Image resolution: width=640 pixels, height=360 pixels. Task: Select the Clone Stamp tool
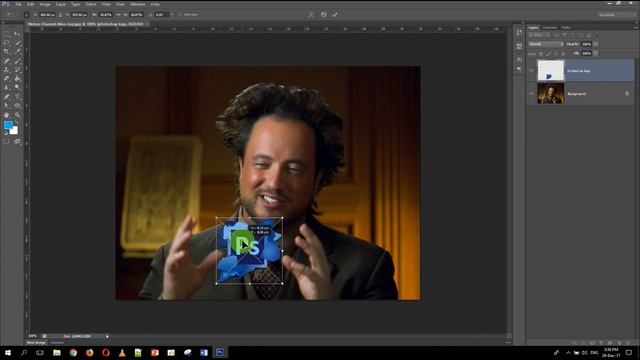7,70
